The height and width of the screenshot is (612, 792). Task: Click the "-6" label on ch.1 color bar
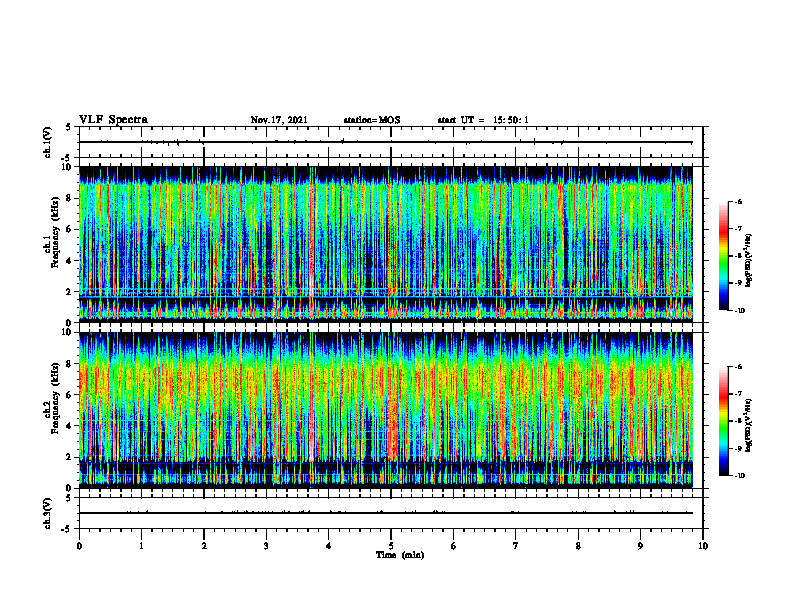738,202
